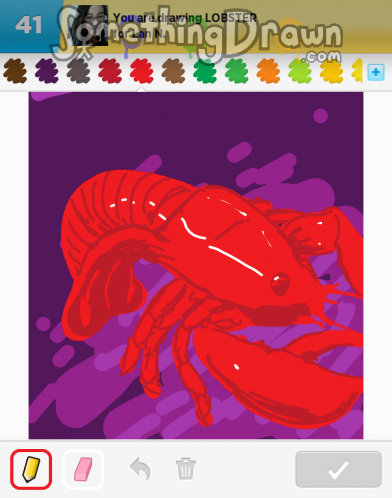Pick the medium green color swatch

(237, 71)
